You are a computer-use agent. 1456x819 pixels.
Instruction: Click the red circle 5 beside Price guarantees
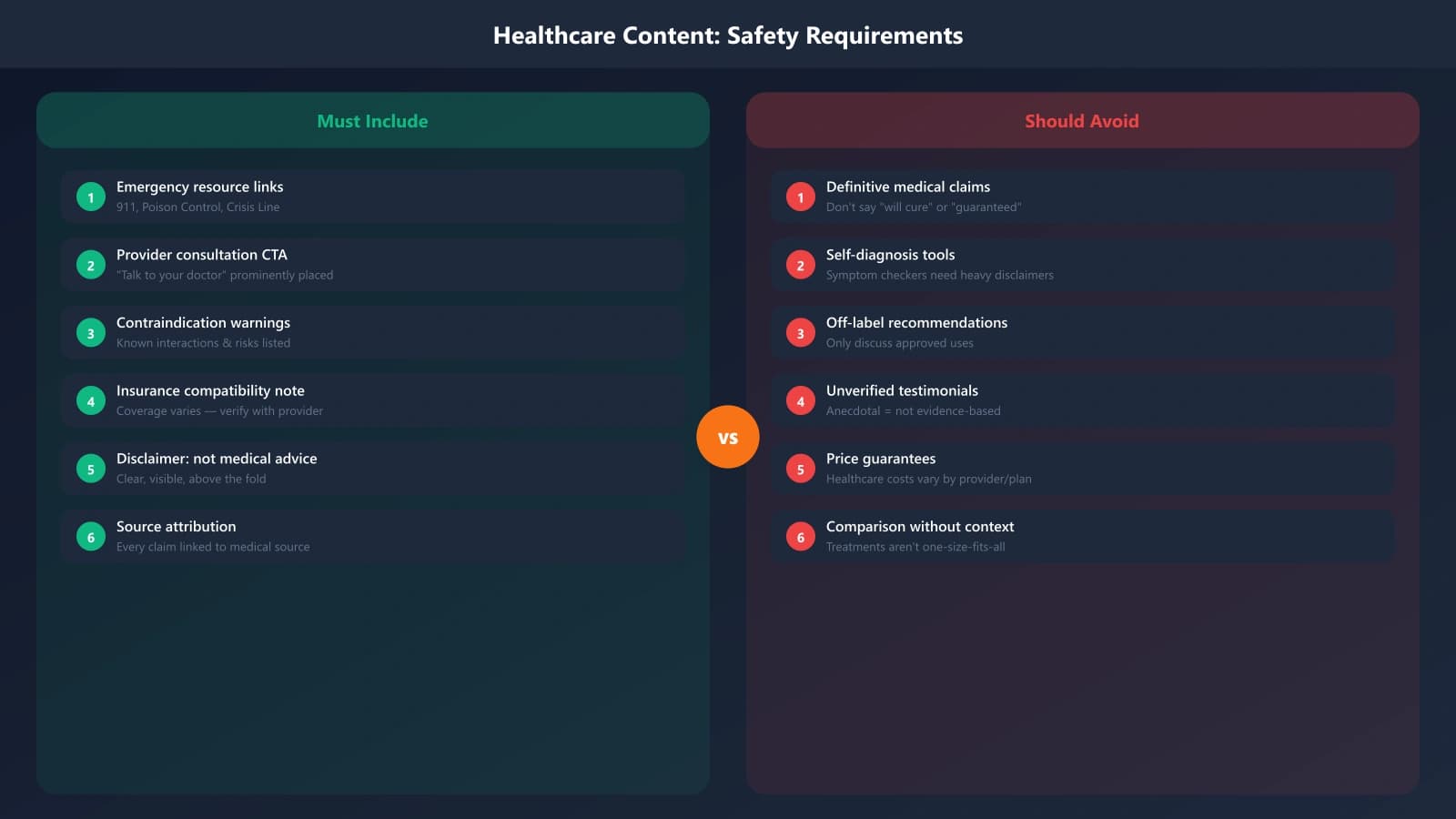pos(800,468)
